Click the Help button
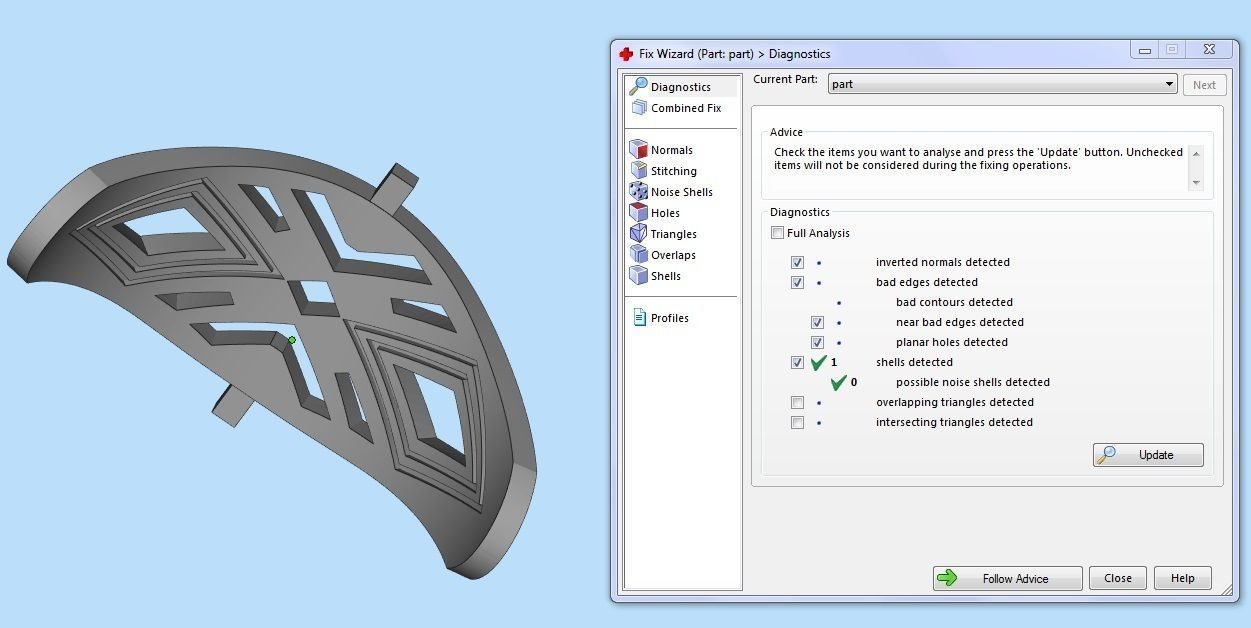The height and width of the screenshot is (628, 1251). click(x=1183, y=578)
